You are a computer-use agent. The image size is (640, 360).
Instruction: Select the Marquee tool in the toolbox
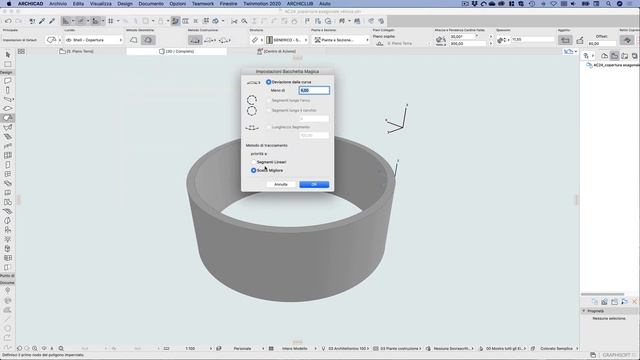point(8,64)
